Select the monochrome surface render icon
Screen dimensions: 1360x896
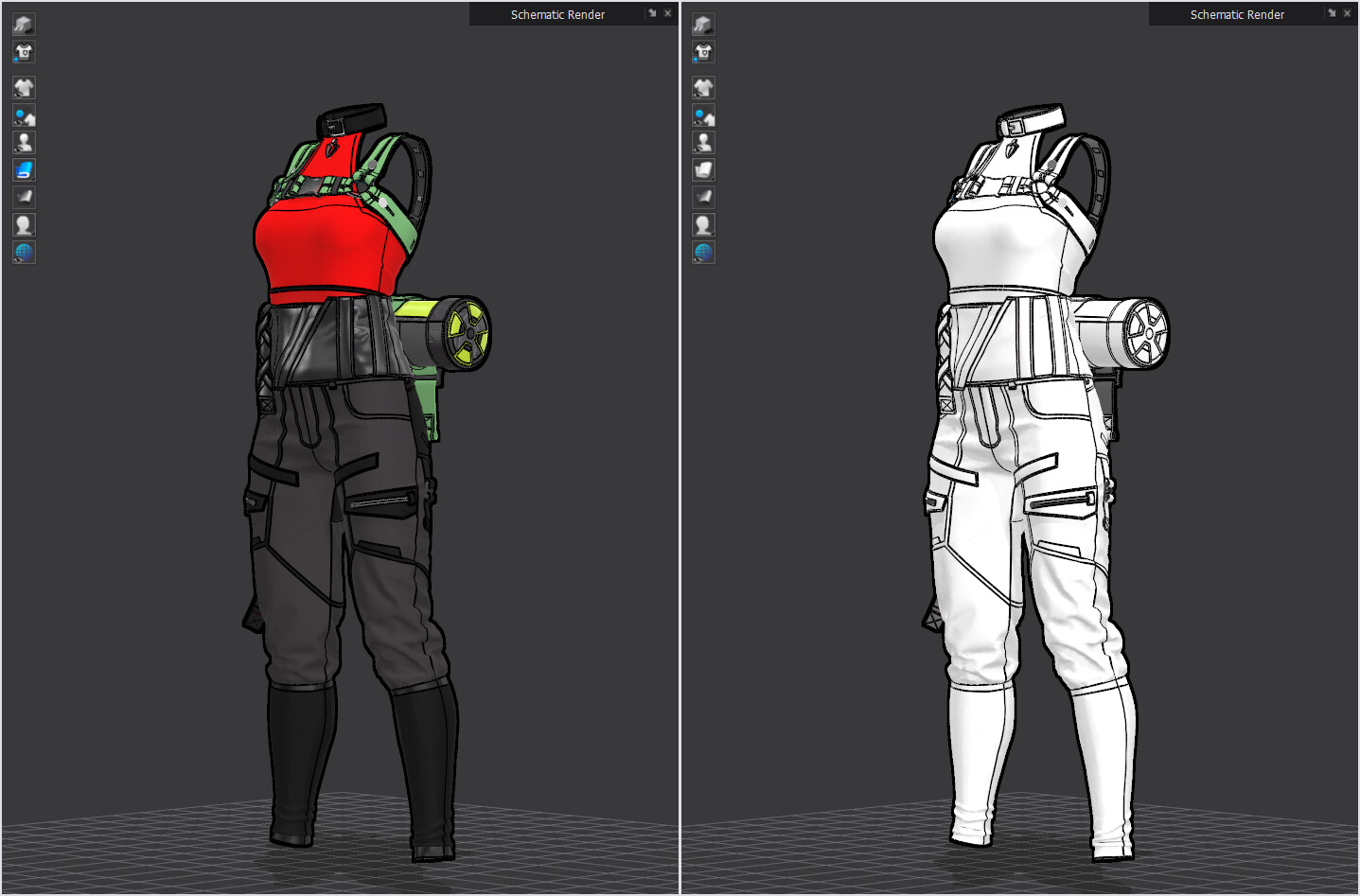[x=24, y=196]
